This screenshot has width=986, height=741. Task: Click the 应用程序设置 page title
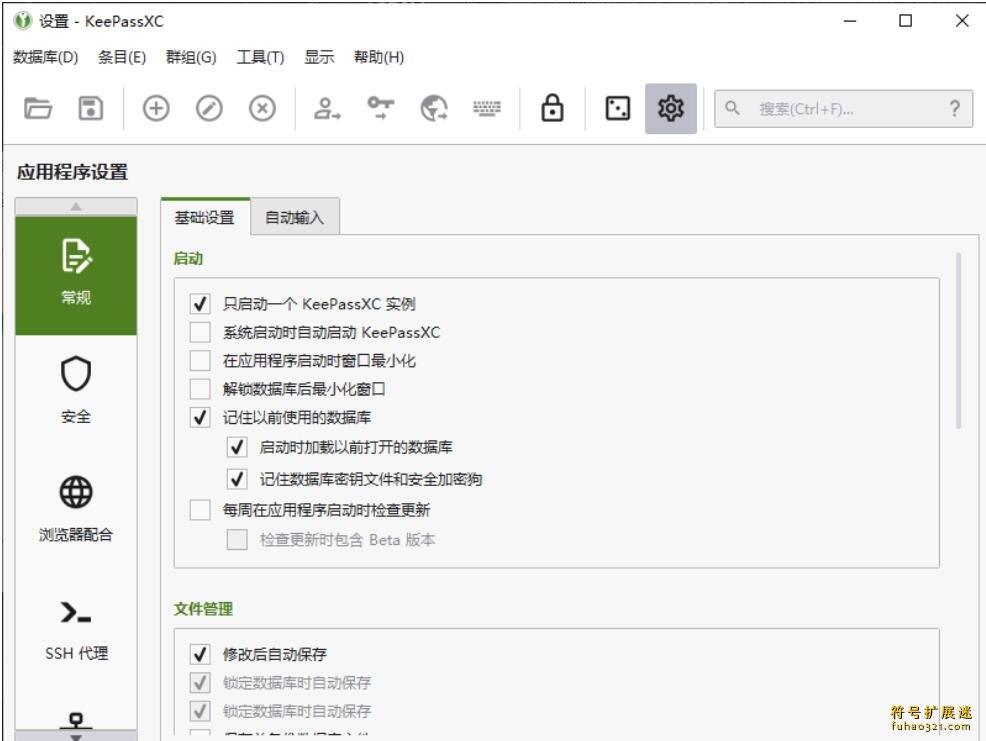72,172
